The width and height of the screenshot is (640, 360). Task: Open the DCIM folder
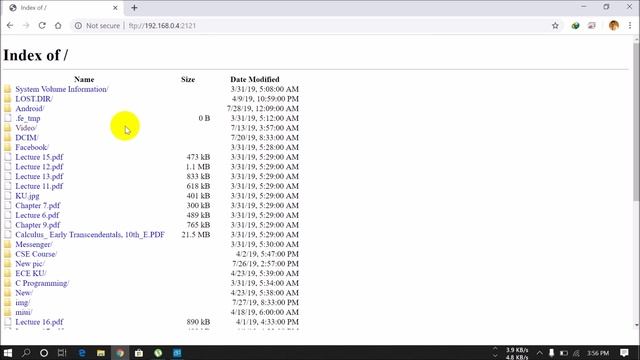(27, 138)
